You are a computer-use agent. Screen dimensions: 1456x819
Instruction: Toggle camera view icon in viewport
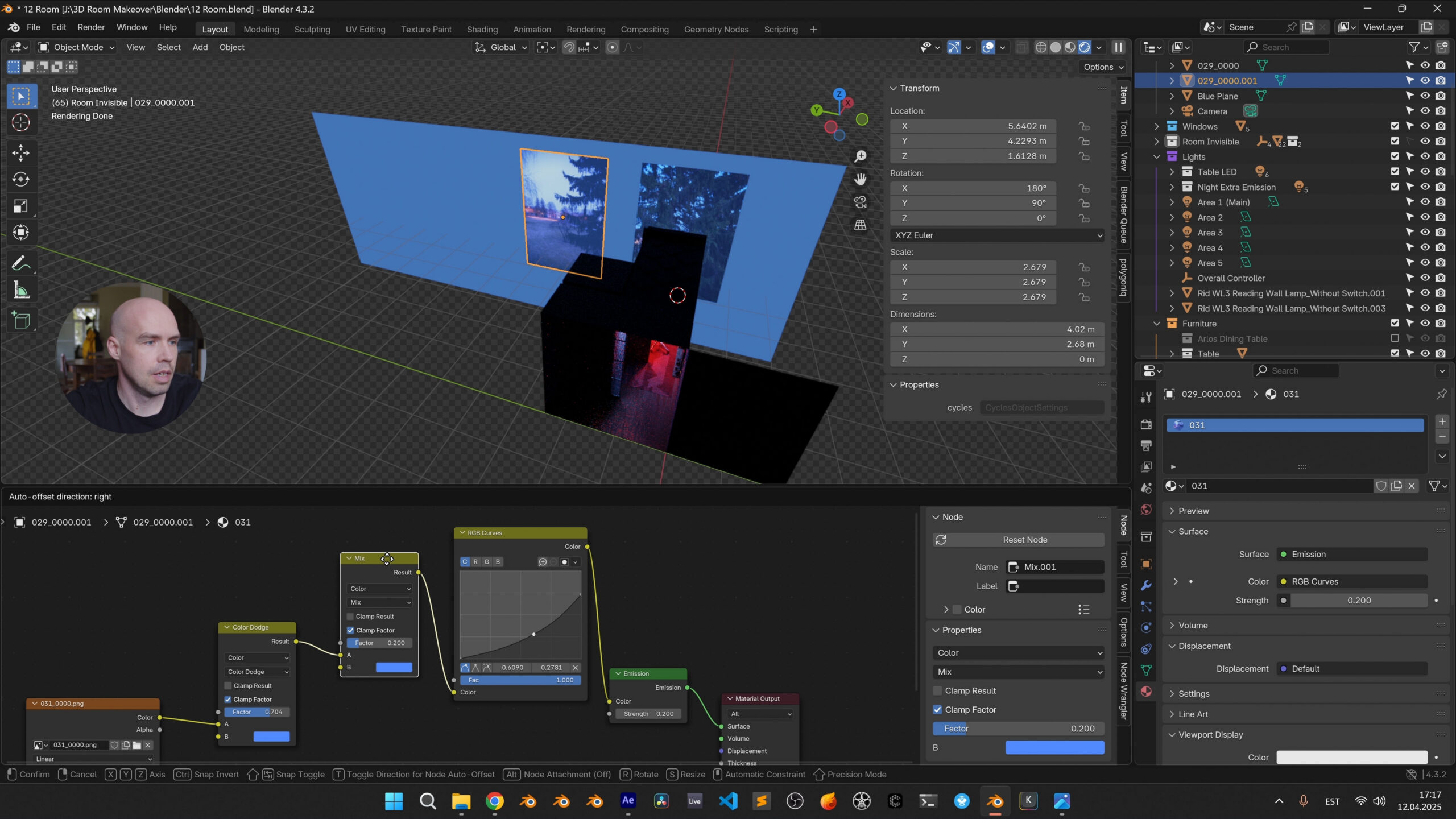point(861,201)
